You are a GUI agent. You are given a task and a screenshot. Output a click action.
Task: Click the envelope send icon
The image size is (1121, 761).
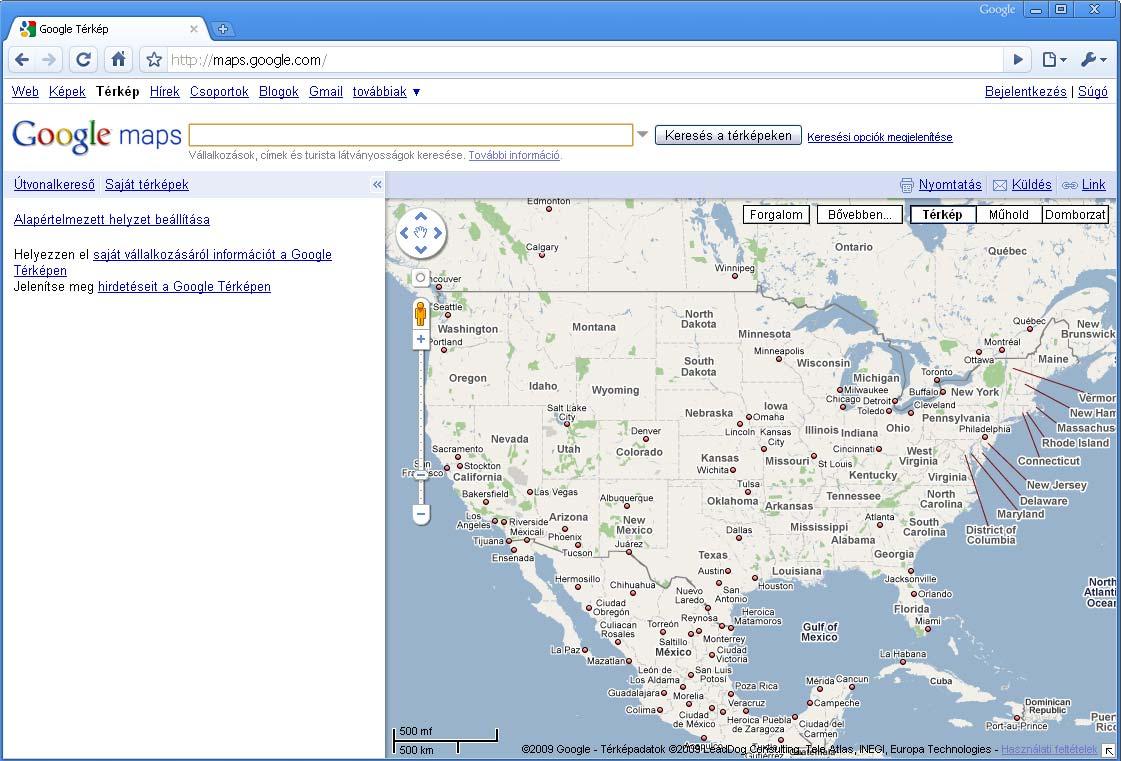click(x=999, y=185)
